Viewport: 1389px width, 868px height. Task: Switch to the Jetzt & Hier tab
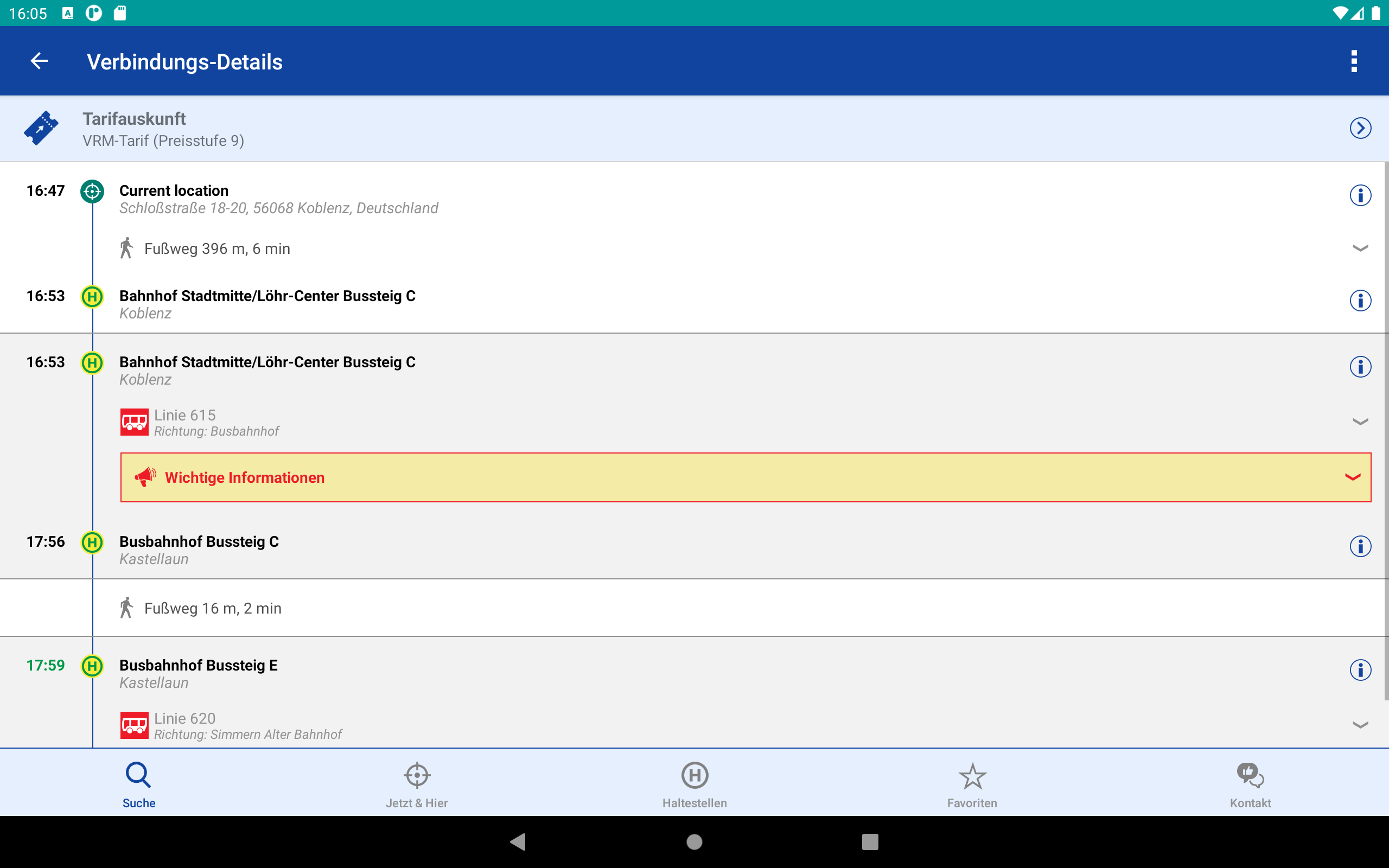pos(417,784)
